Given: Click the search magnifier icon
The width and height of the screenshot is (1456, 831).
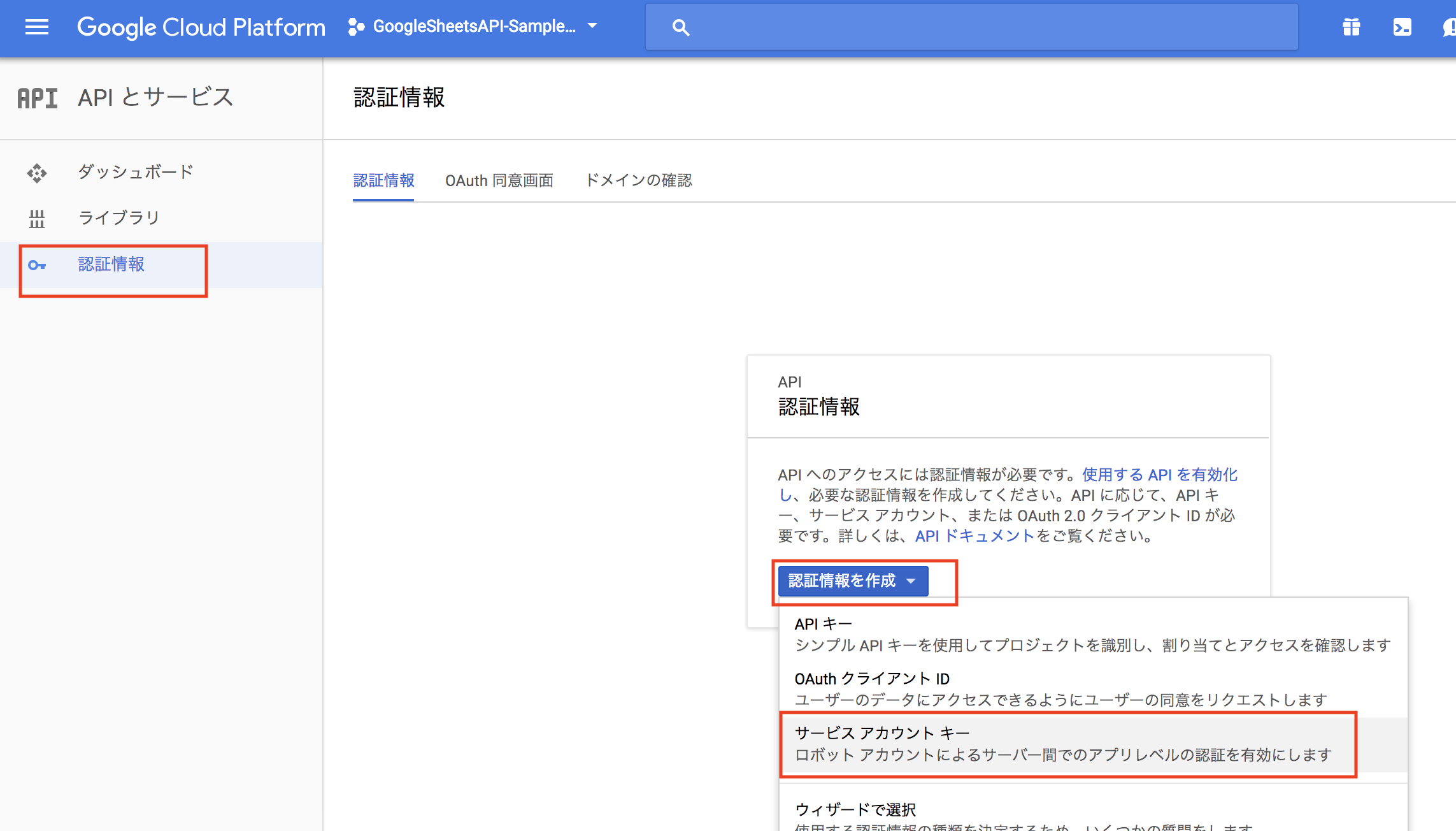Looking at the screenshot, I should 681,27.
